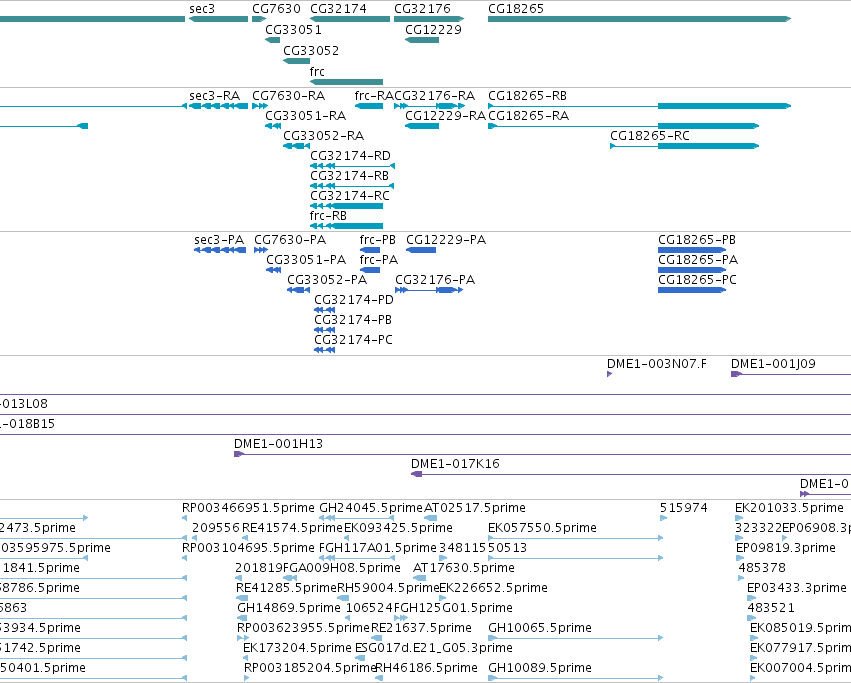This screenshot has height=683, width=851.
Task: Click the CG32176-PA protein label
Action: (x=435, y=280)
